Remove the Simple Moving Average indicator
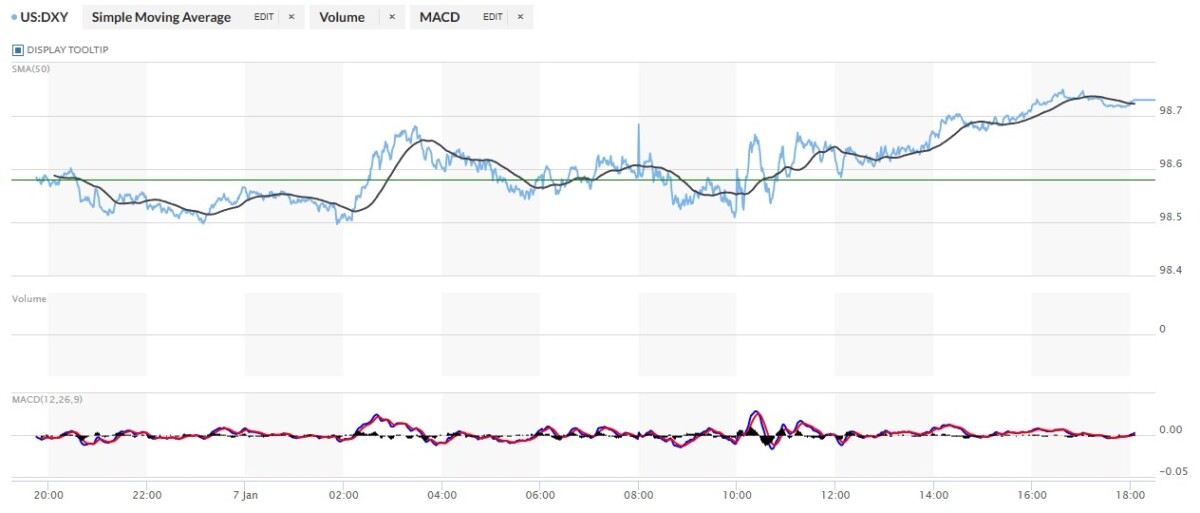Screen dimensions: 1200x513 click(291, 17)
